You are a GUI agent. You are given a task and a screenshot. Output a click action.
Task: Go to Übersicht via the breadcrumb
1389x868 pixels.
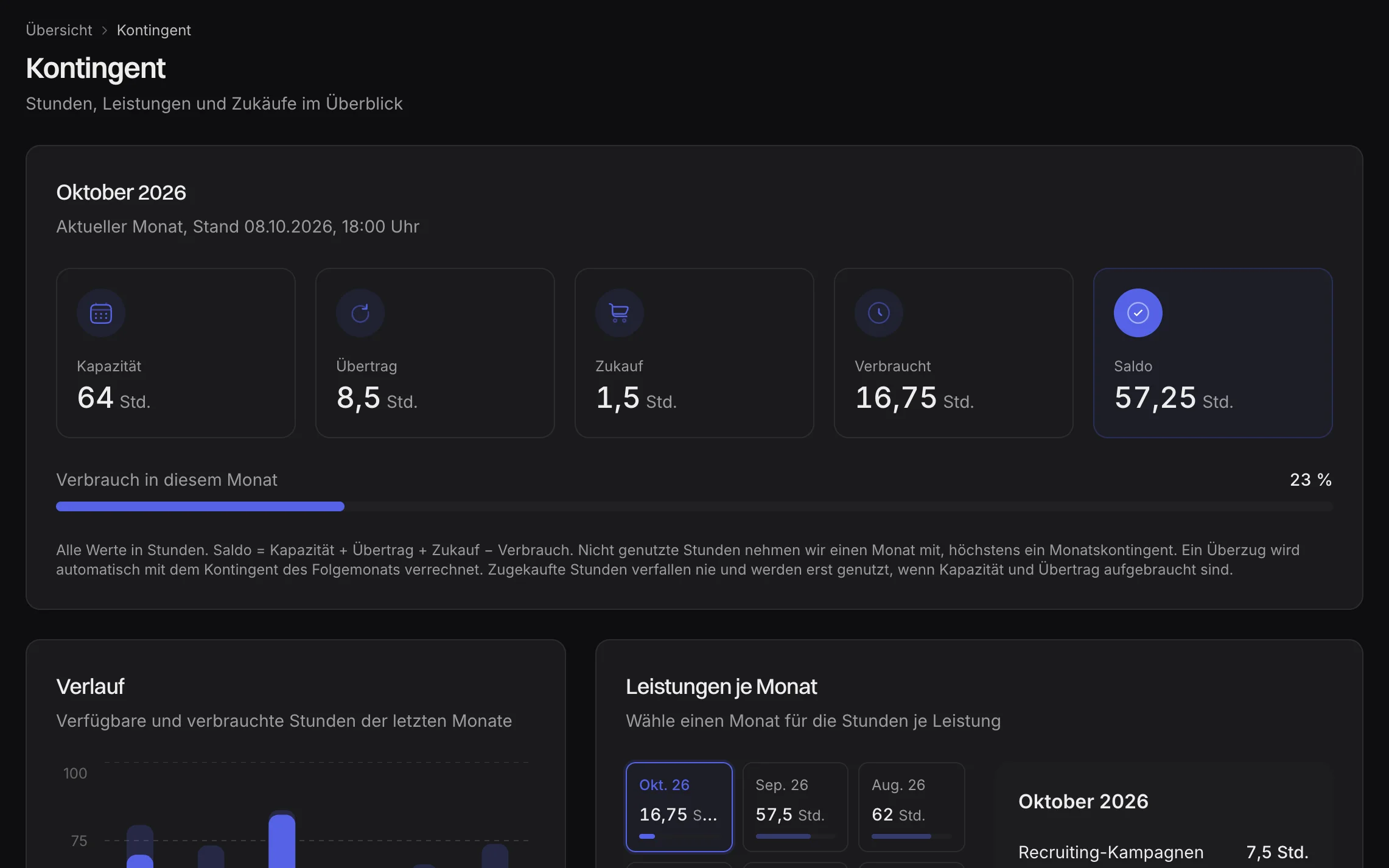(x=59, y=30)
